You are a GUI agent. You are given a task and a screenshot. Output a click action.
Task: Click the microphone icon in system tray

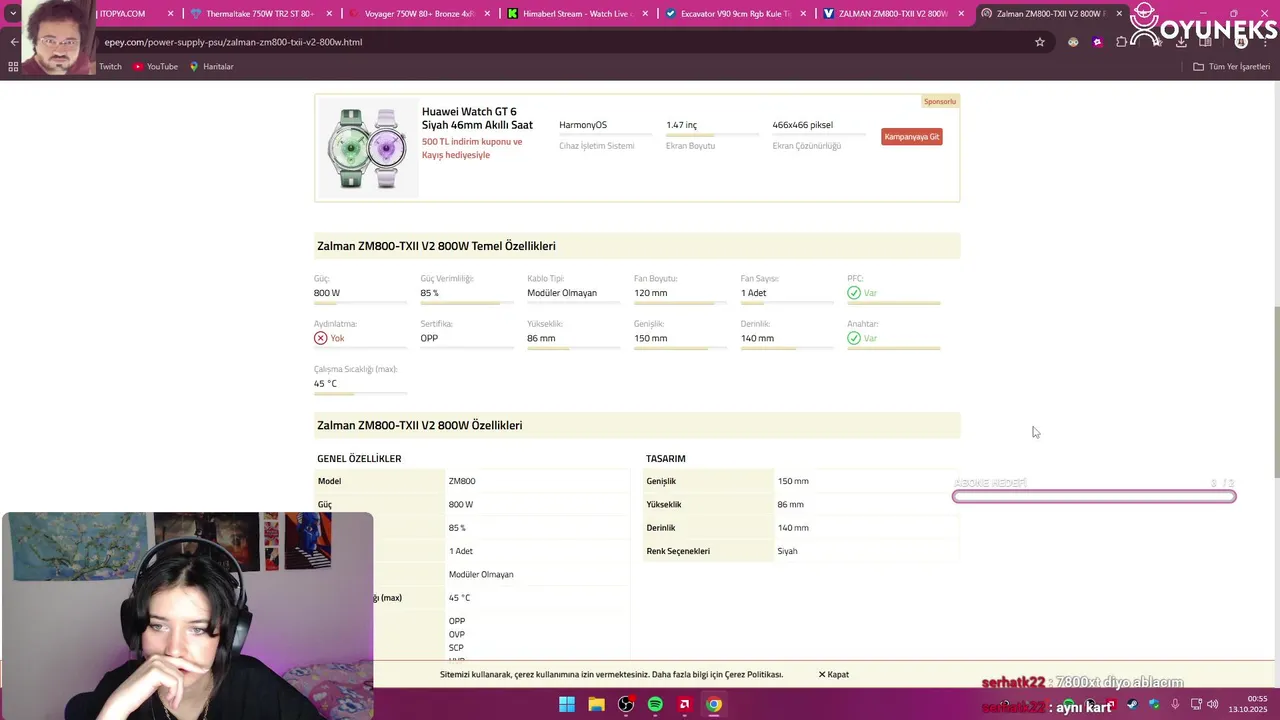click(1175, 704)
